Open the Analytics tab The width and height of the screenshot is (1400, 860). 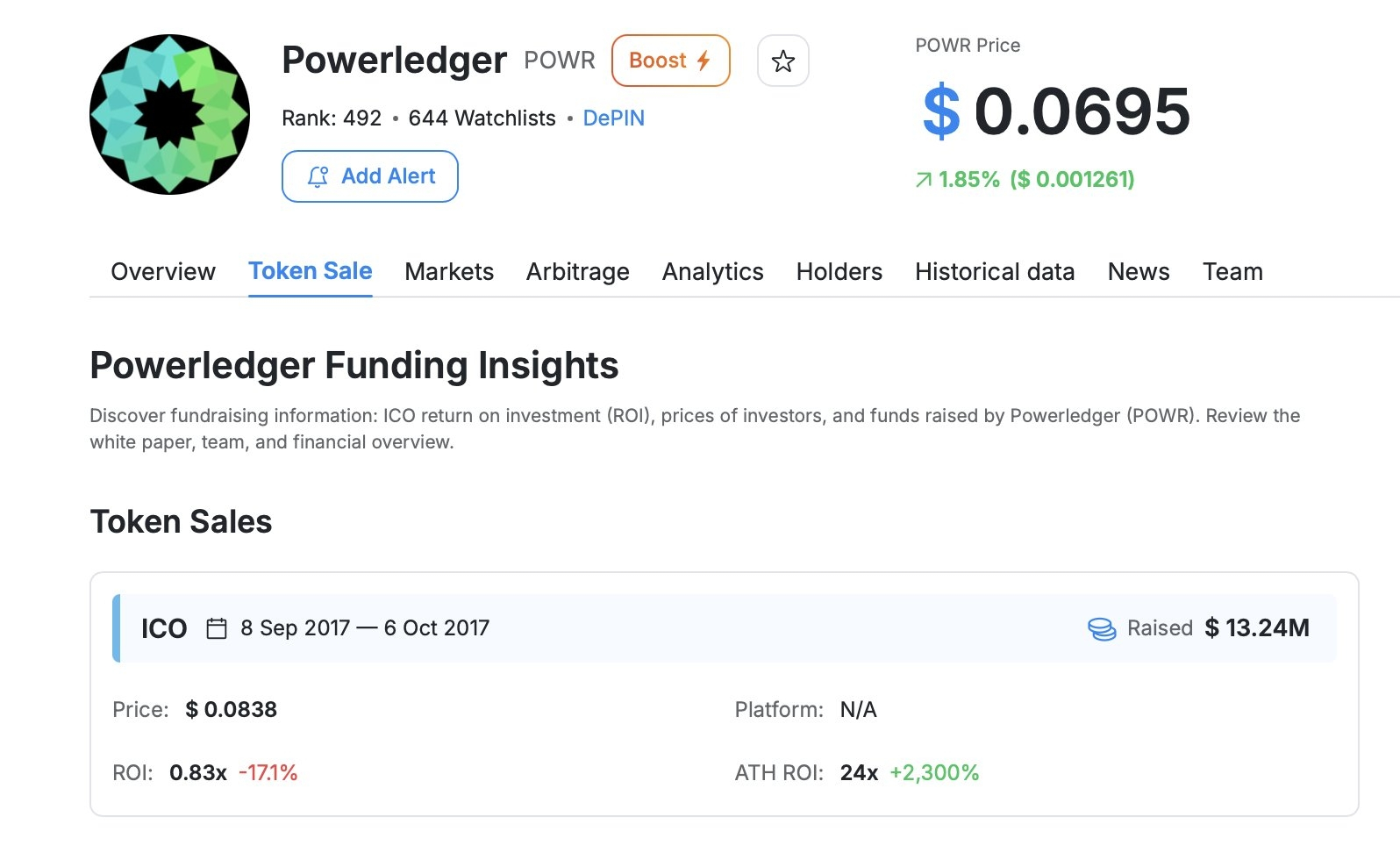point(713,272)
